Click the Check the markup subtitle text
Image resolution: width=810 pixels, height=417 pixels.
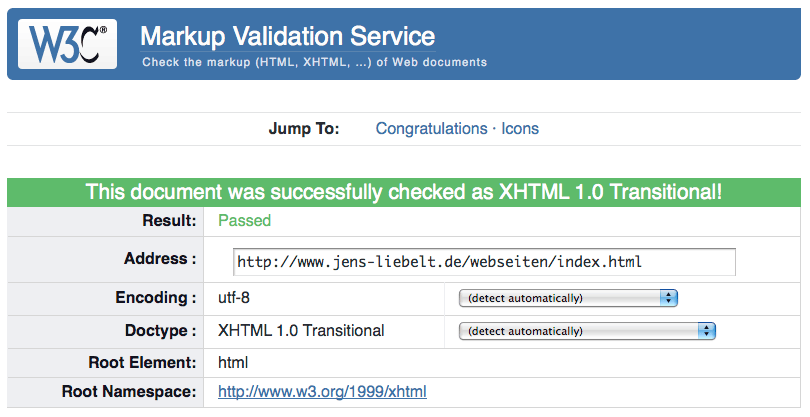point(314,62)
